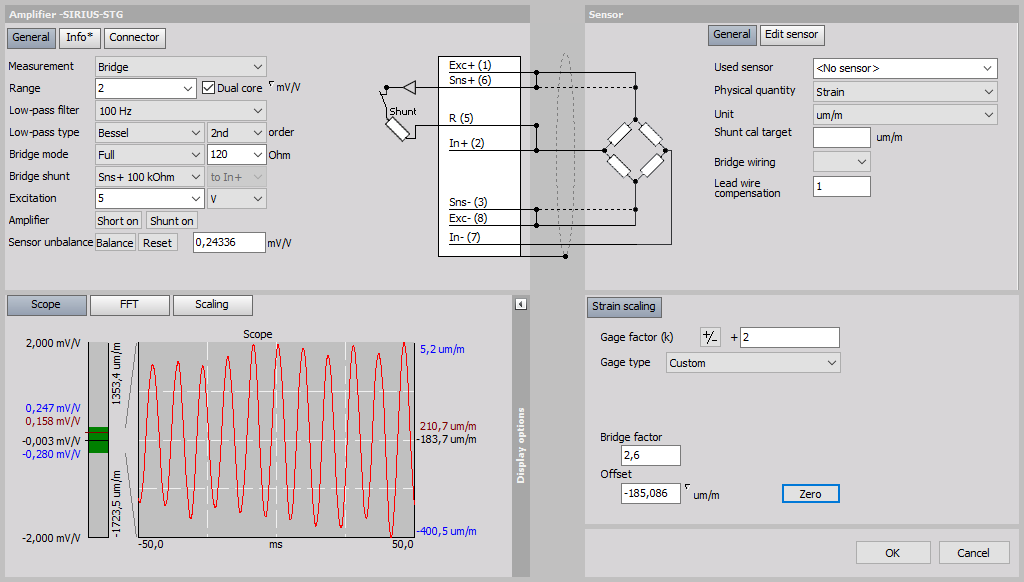The image size is (1024, 582).
Task: Switch to the Edit sensor tab
Action: [792, 35]
